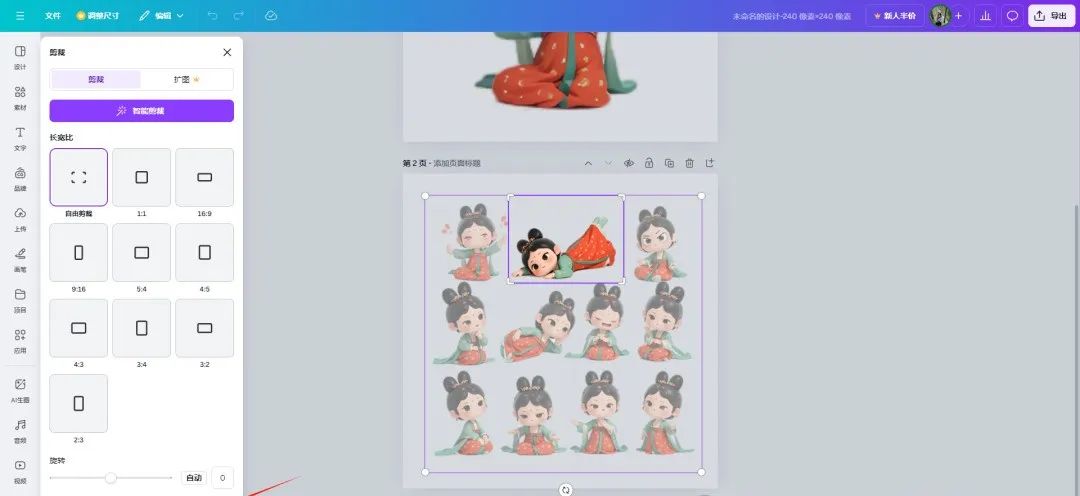The height and width of the screenshot is (496, 1080).
Task: Click the 新人半价 upgrade button
Action: [895, 15]
